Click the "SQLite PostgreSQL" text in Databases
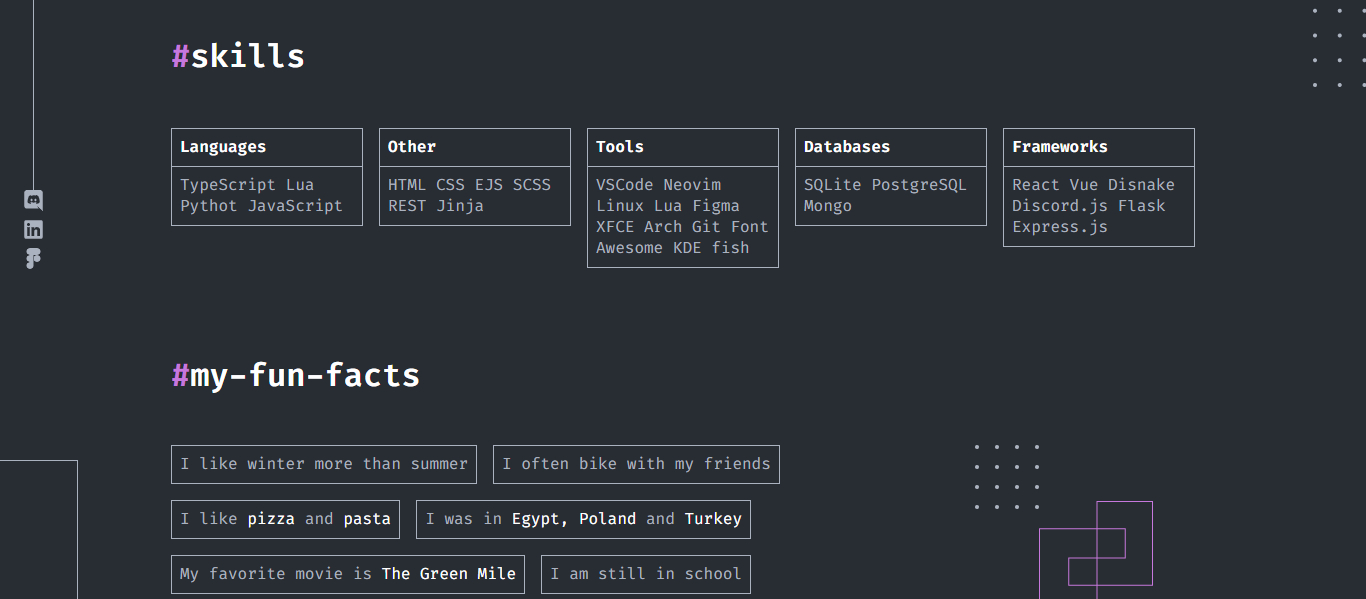1366x599 pixels. pos(885,185)
